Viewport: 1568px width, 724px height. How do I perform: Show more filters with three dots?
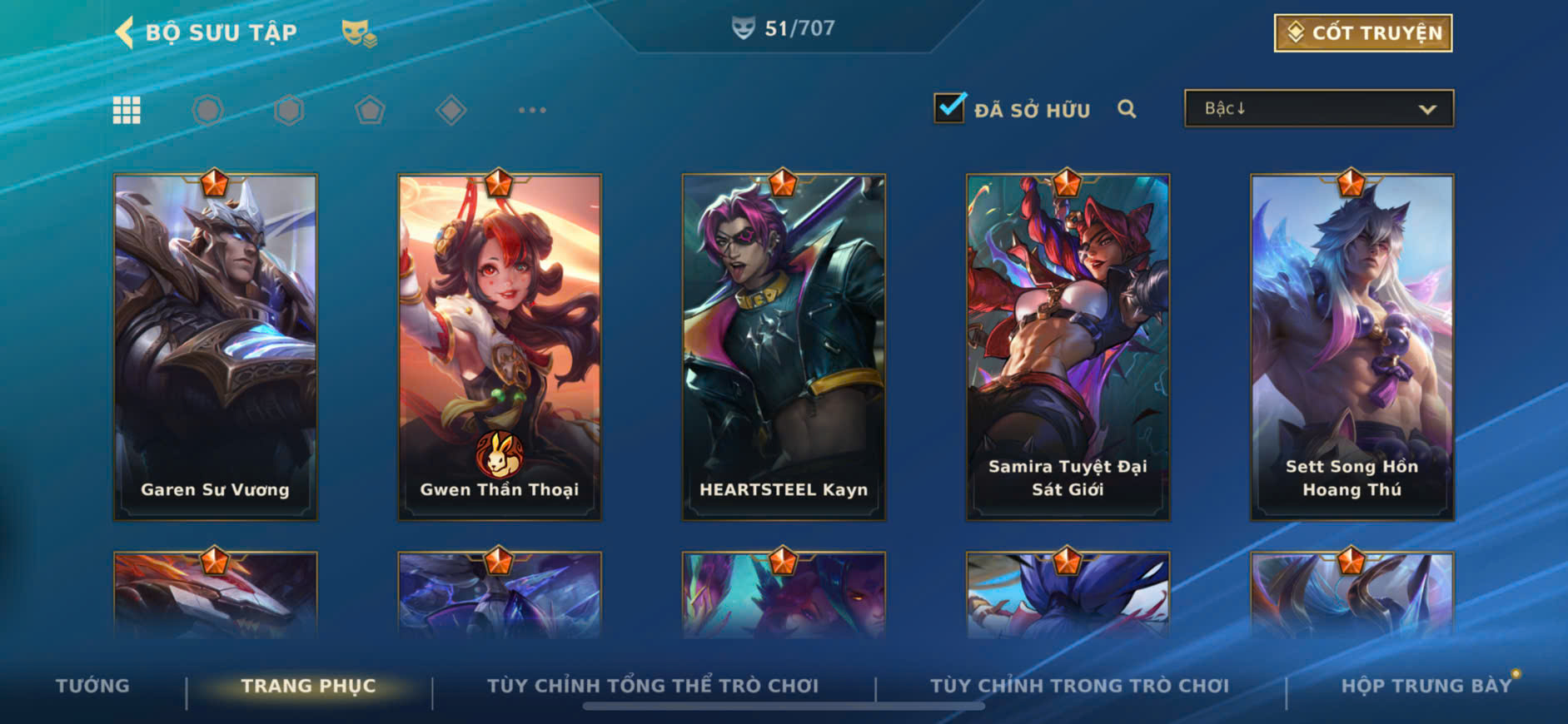[532, 110]
